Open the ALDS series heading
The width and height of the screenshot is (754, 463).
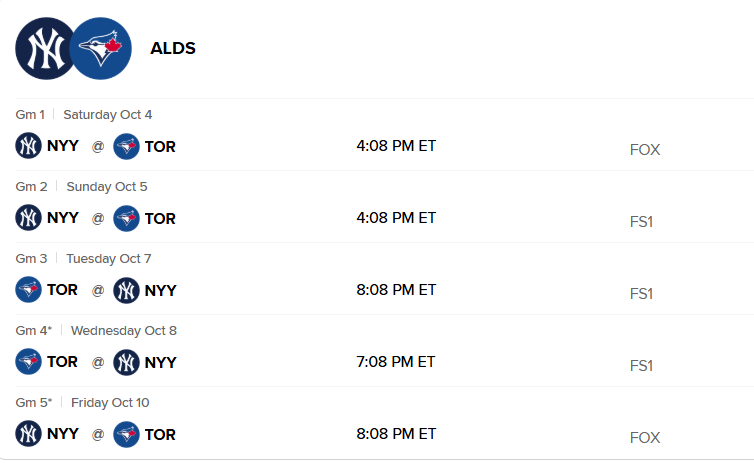(x=172, y=48)
